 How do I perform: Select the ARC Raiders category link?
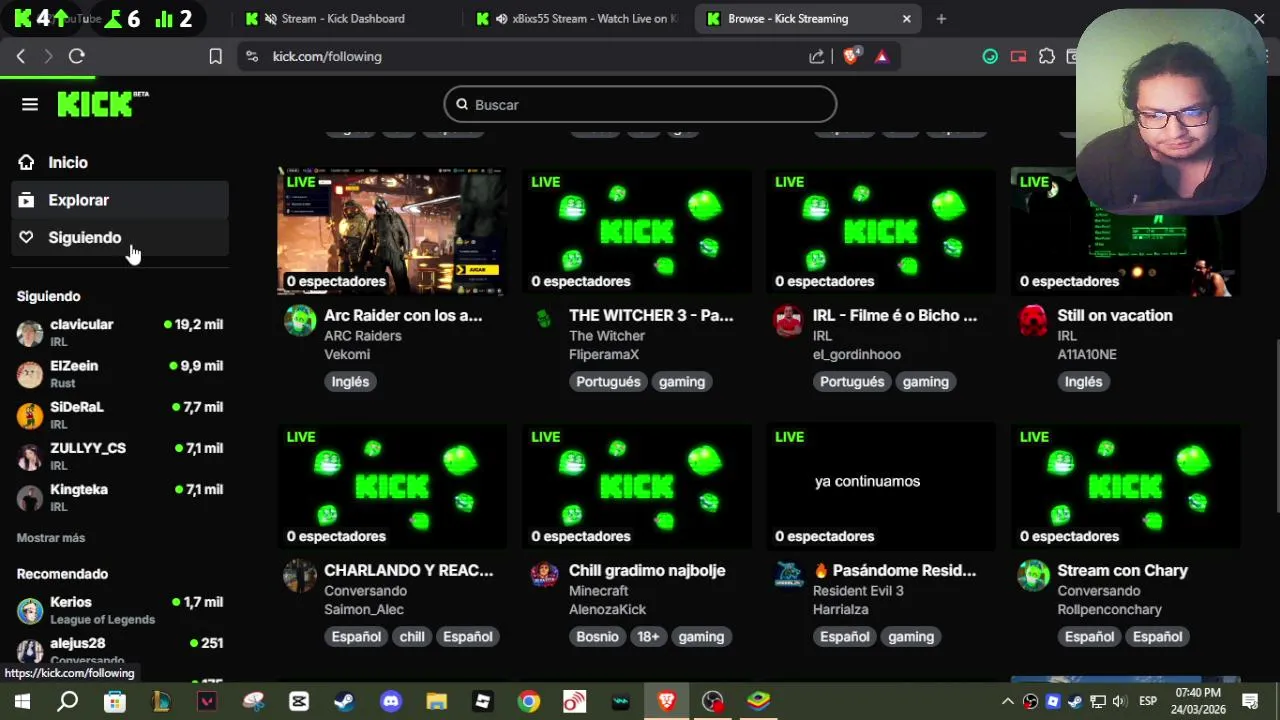coord(362,336)
